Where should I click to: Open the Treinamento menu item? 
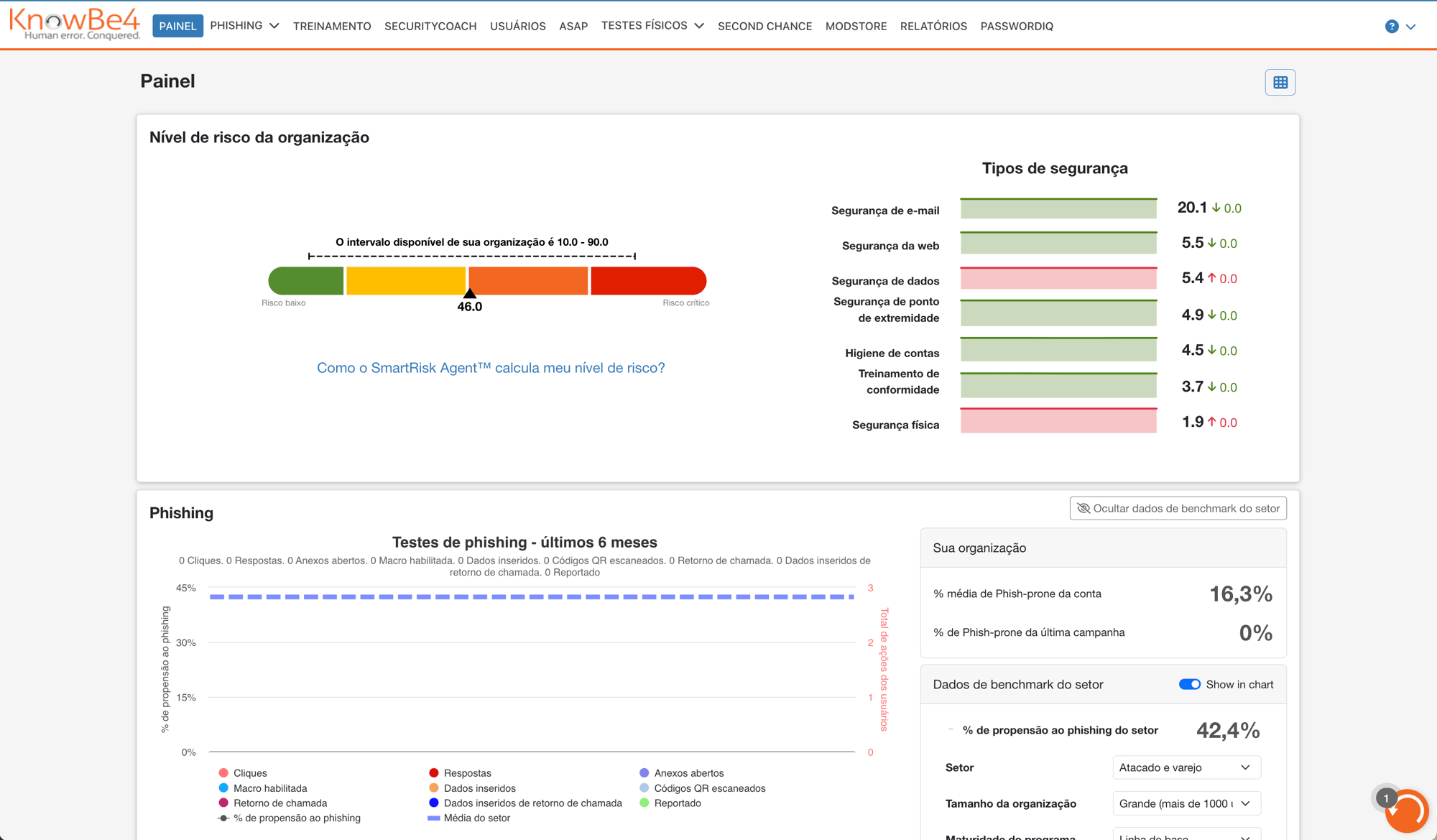pos(332,27)
